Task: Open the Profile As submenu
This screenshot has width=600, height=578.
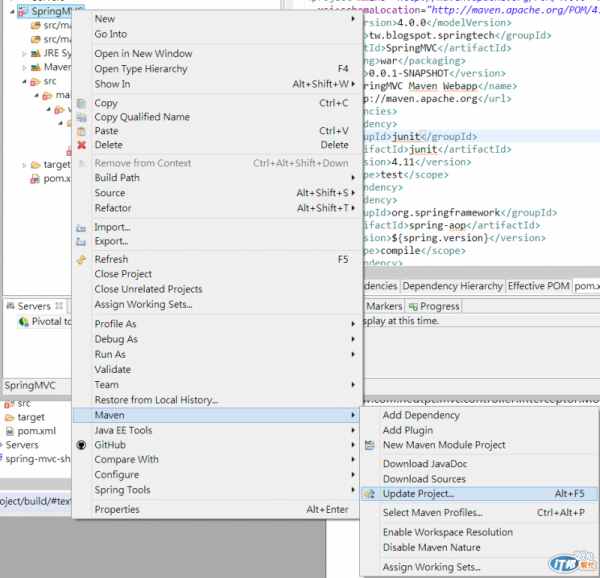Action: pos(215,324)
